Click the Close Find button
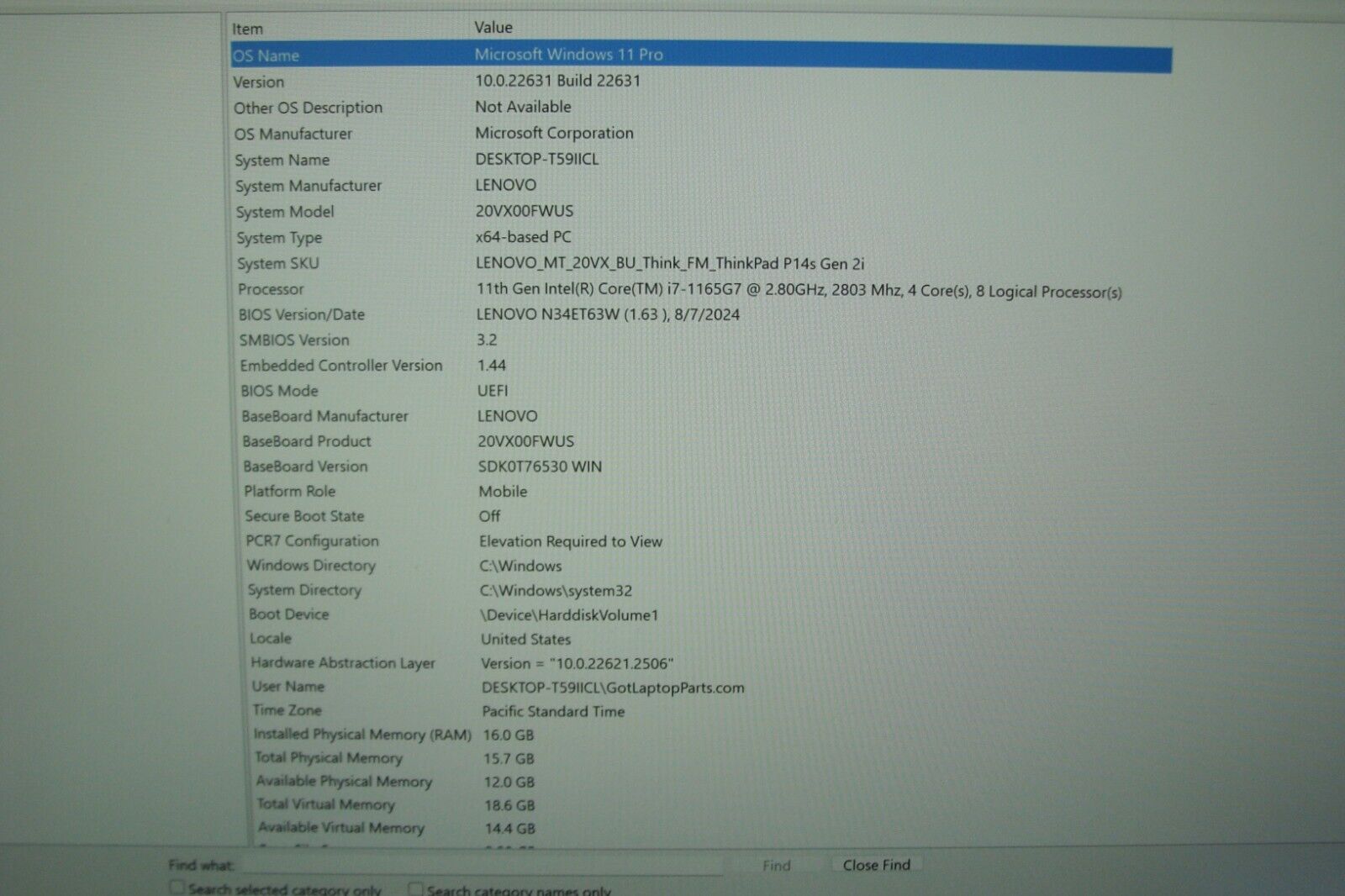The image size is (1345, 896). coord(877,865)
